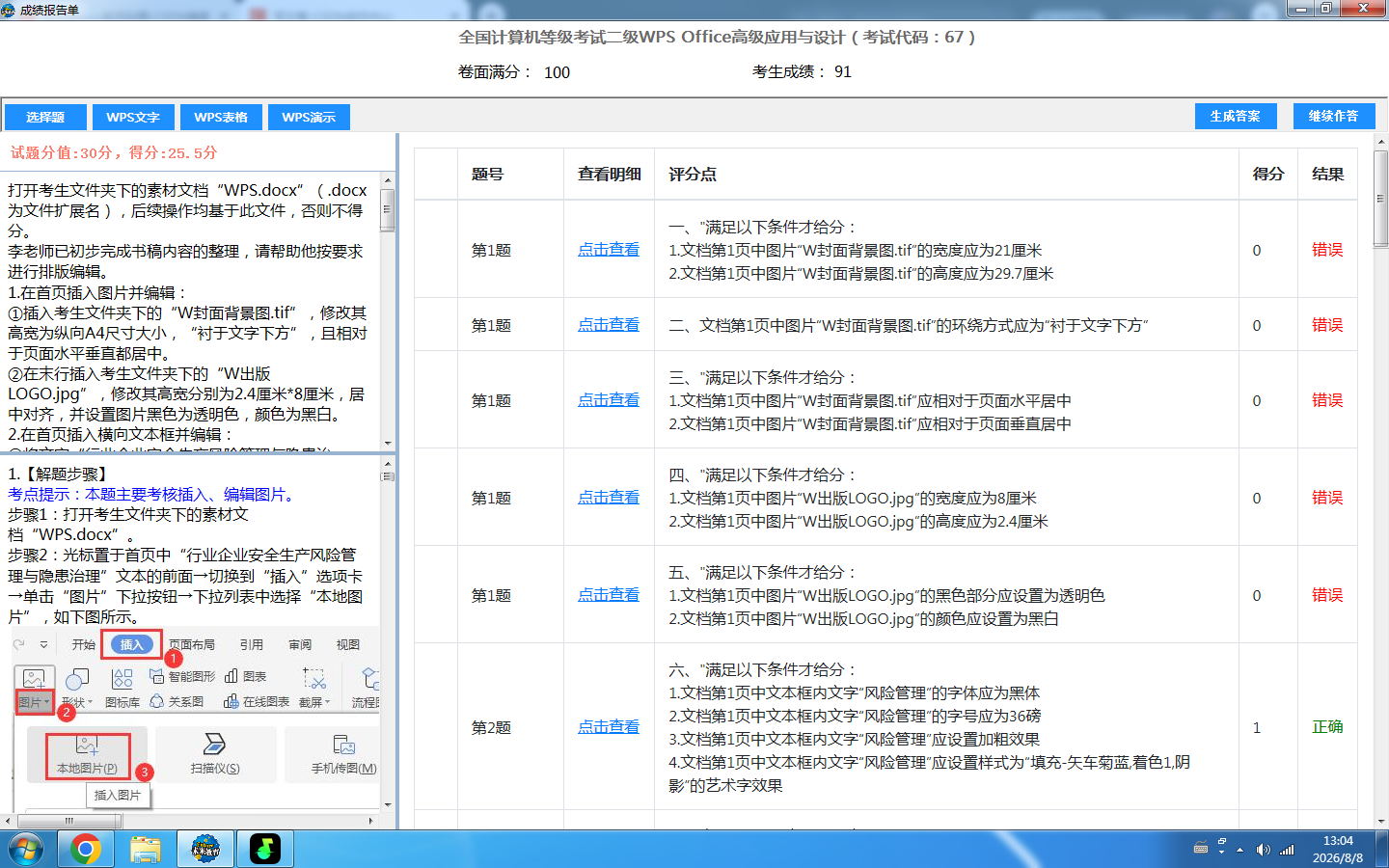The height and width of the screenshot is (868, 1389).
Task: Click the 关系图 icon in the tutorial image
Action: [x=157, y=701]
